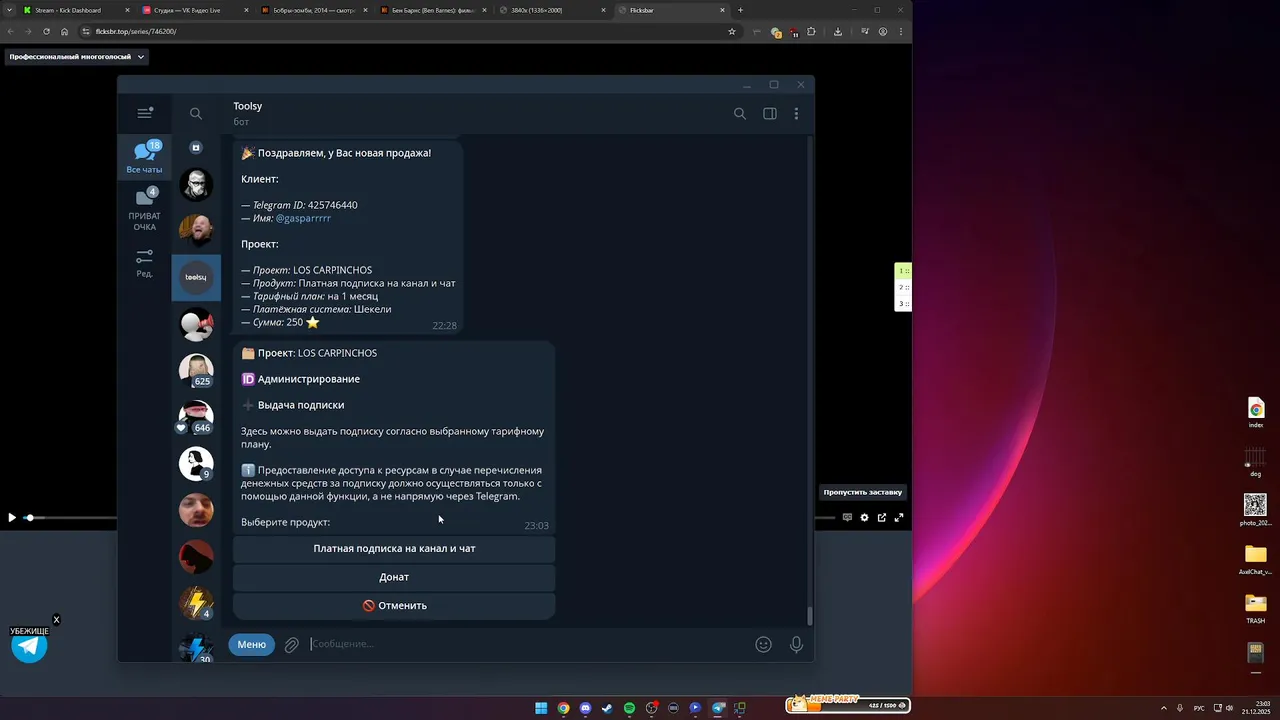1280x720 pixels.
Task: Open video player settings gear
Action: 865,517
